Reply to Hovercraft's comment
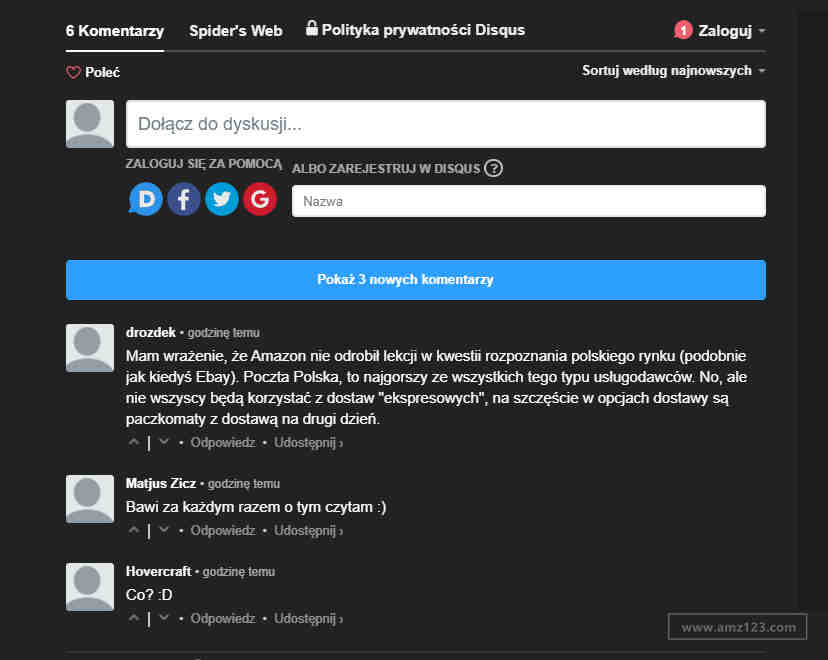This screenshot has height=660, width=828. (223, 618)
